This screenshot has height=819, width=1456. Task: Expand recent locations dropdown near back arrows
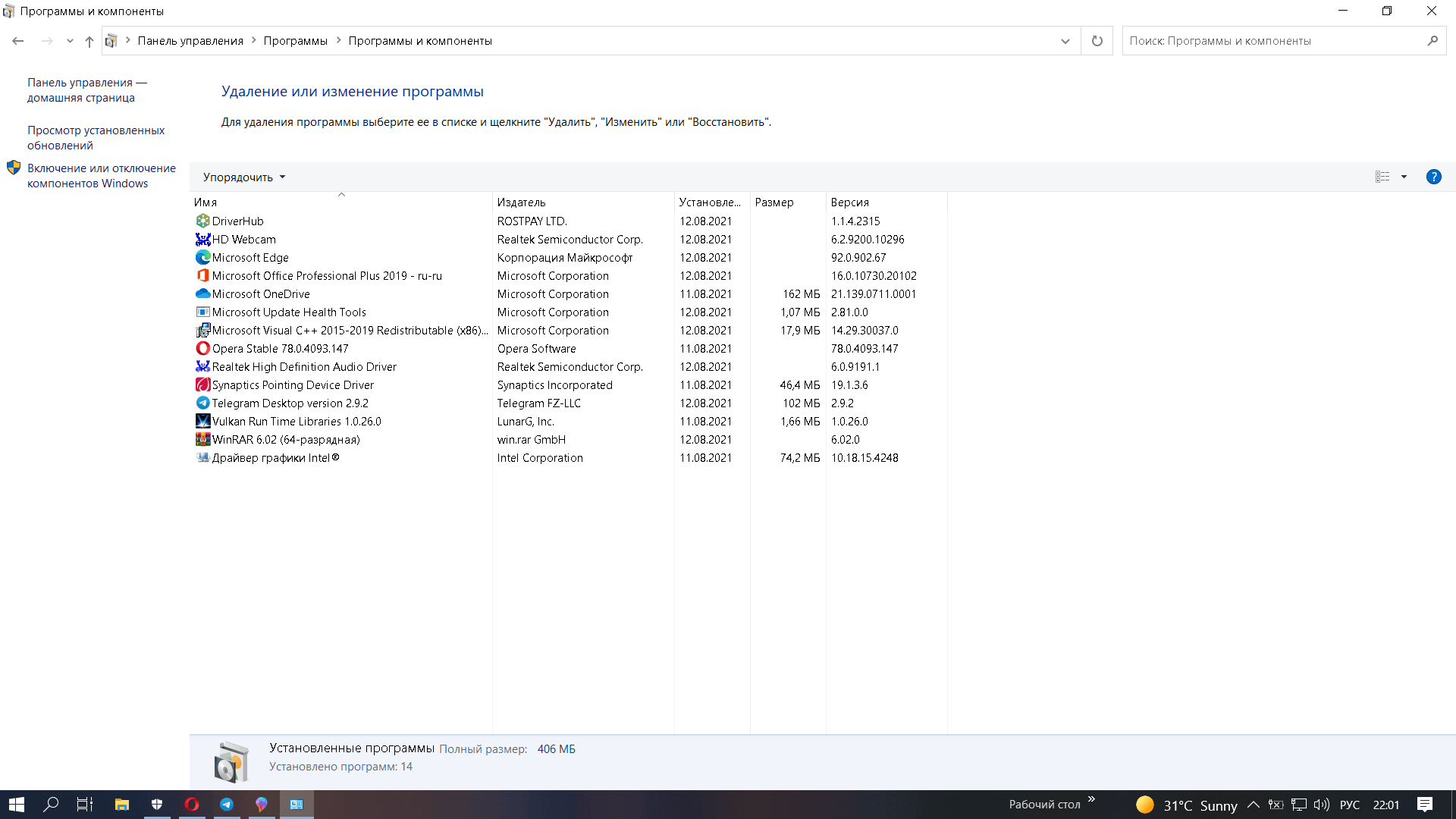coord(70,41)
